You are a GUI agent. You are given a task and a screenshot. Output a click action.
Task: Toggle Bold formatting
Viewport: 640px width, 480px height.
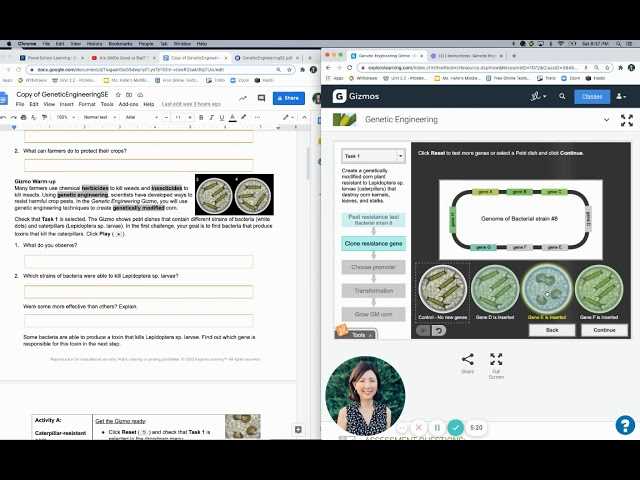[201, 117]
